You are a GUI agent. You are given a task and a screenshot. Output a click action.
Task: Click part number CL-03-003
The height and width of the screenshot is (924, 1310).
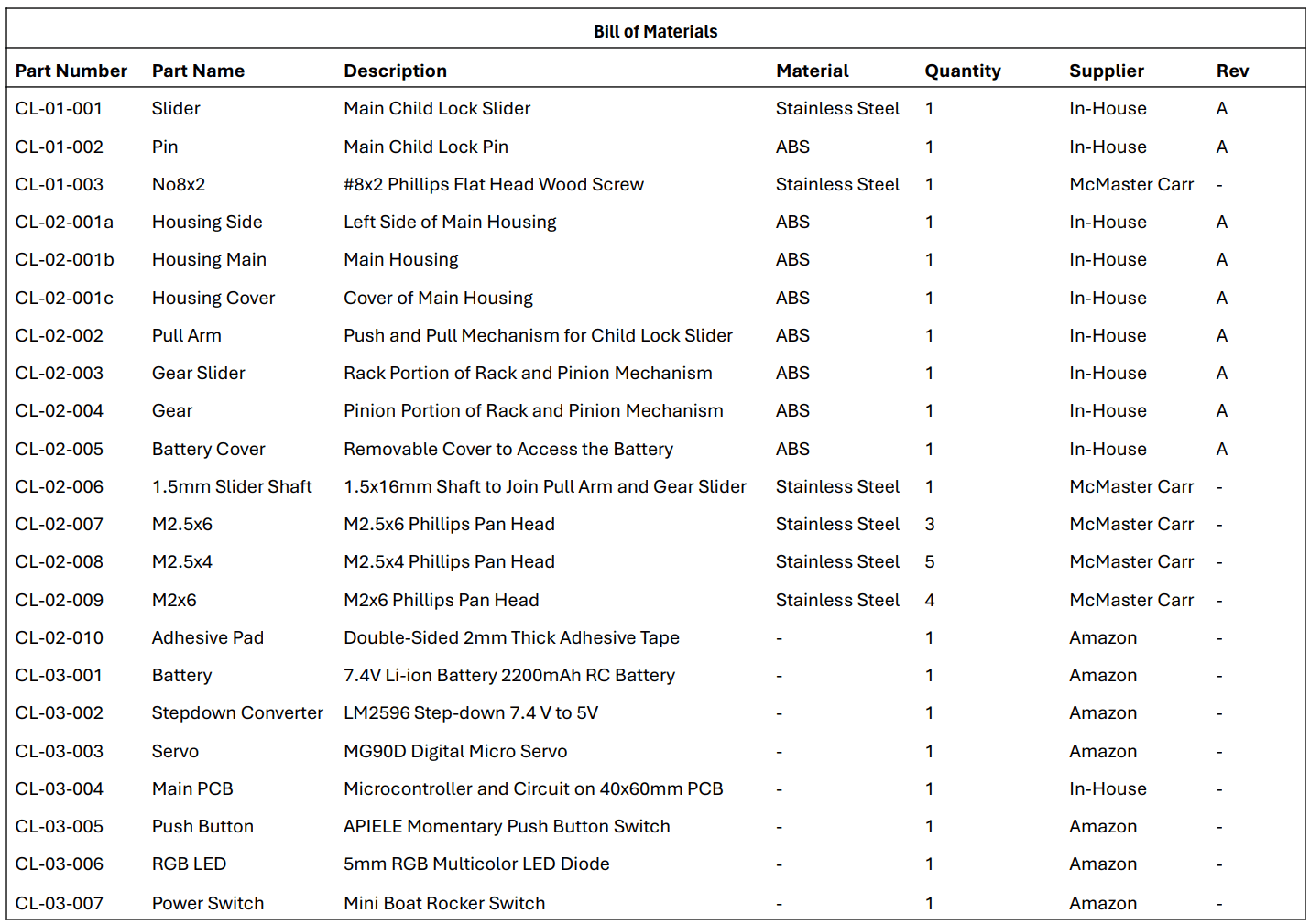[59, 751]
